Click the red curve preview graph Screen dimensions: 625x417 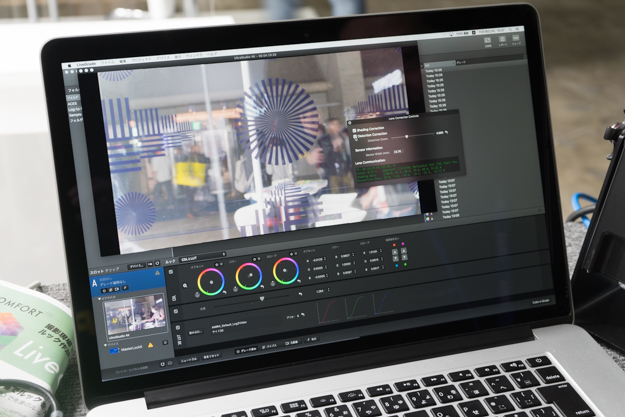click(329, 309)
